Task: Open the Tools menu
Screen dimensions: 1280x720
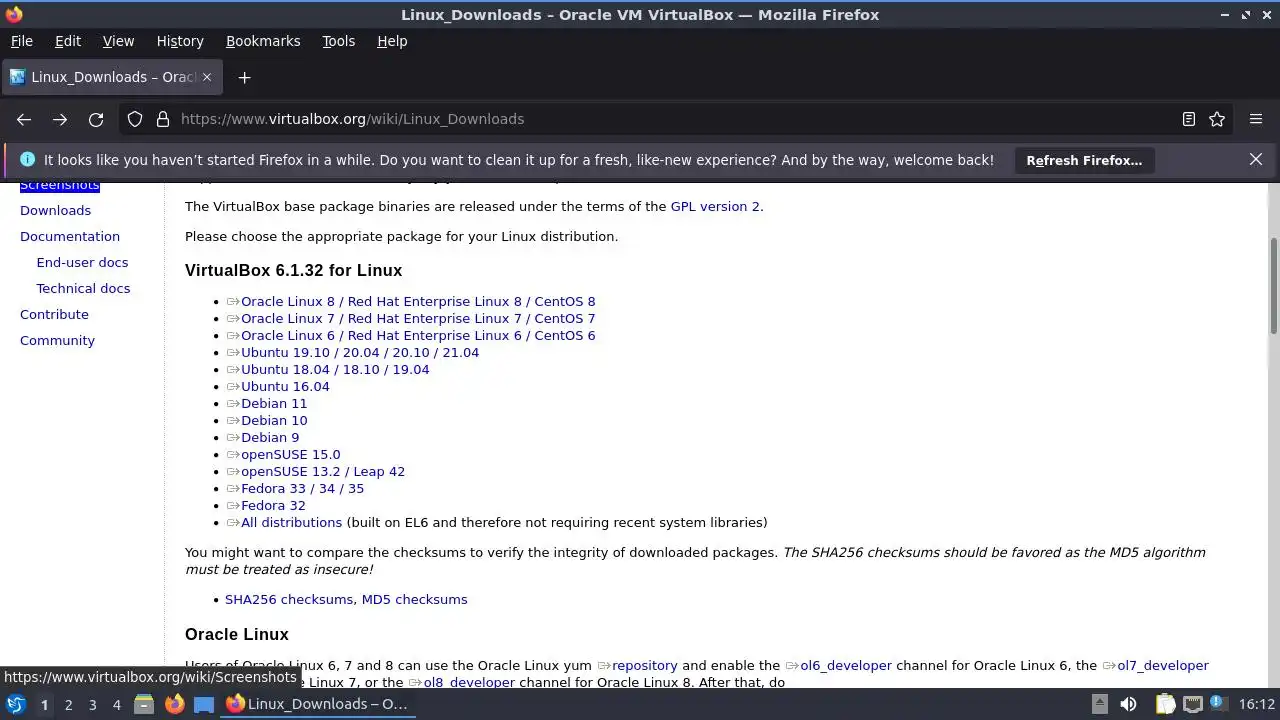Action: tap(338, 41)
